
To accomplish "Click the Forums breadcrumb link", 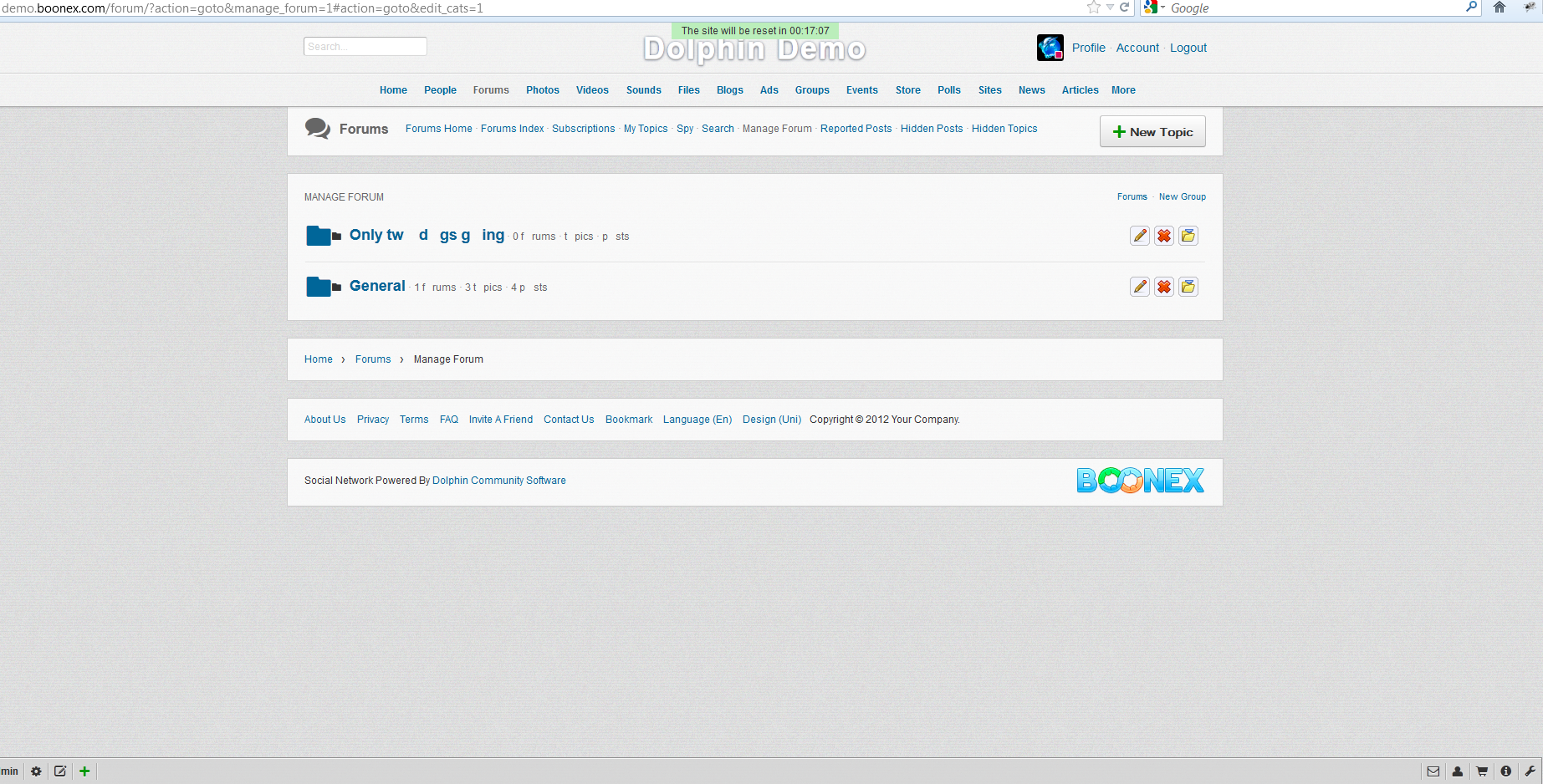I will (x=373, y=359).
